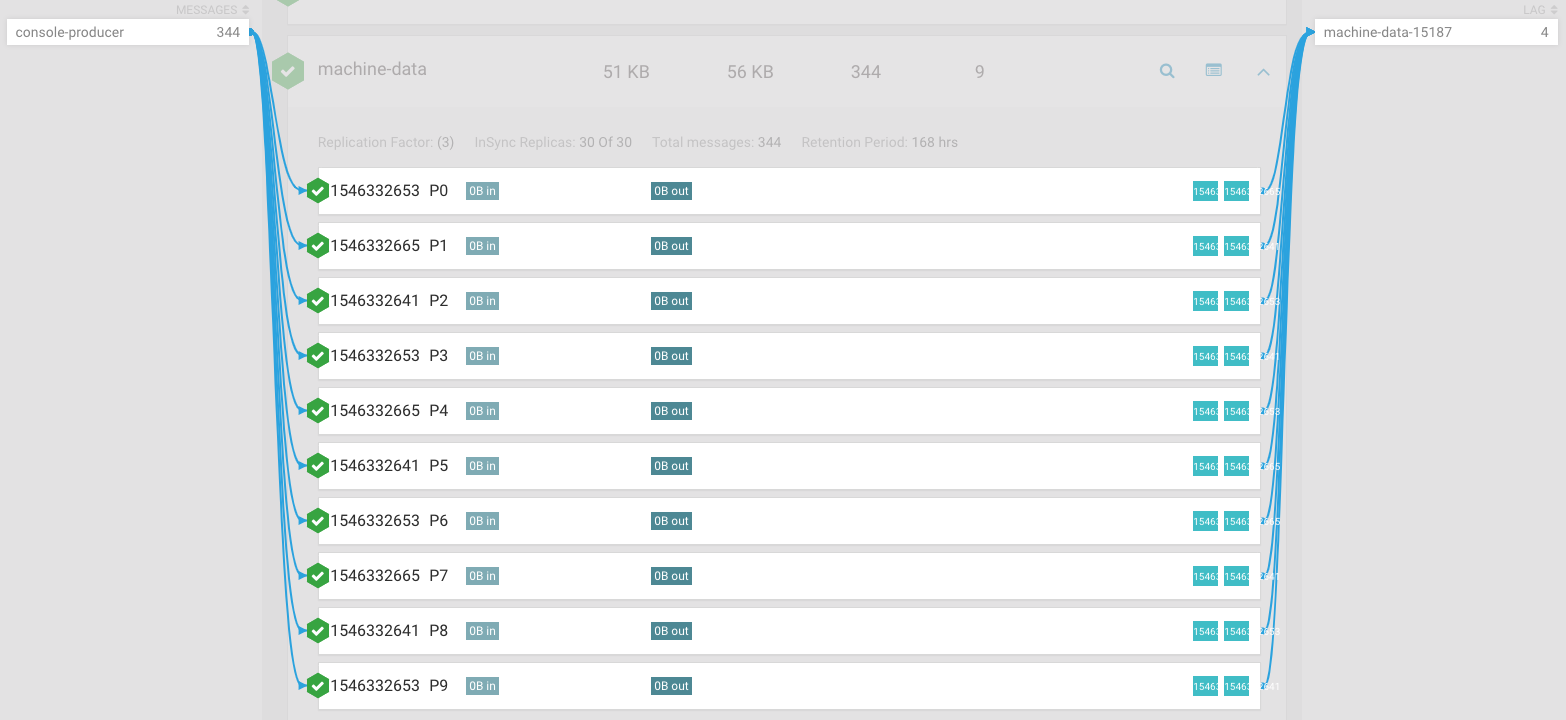Click the first teal replica box in P0 row

coord(1205,191)
